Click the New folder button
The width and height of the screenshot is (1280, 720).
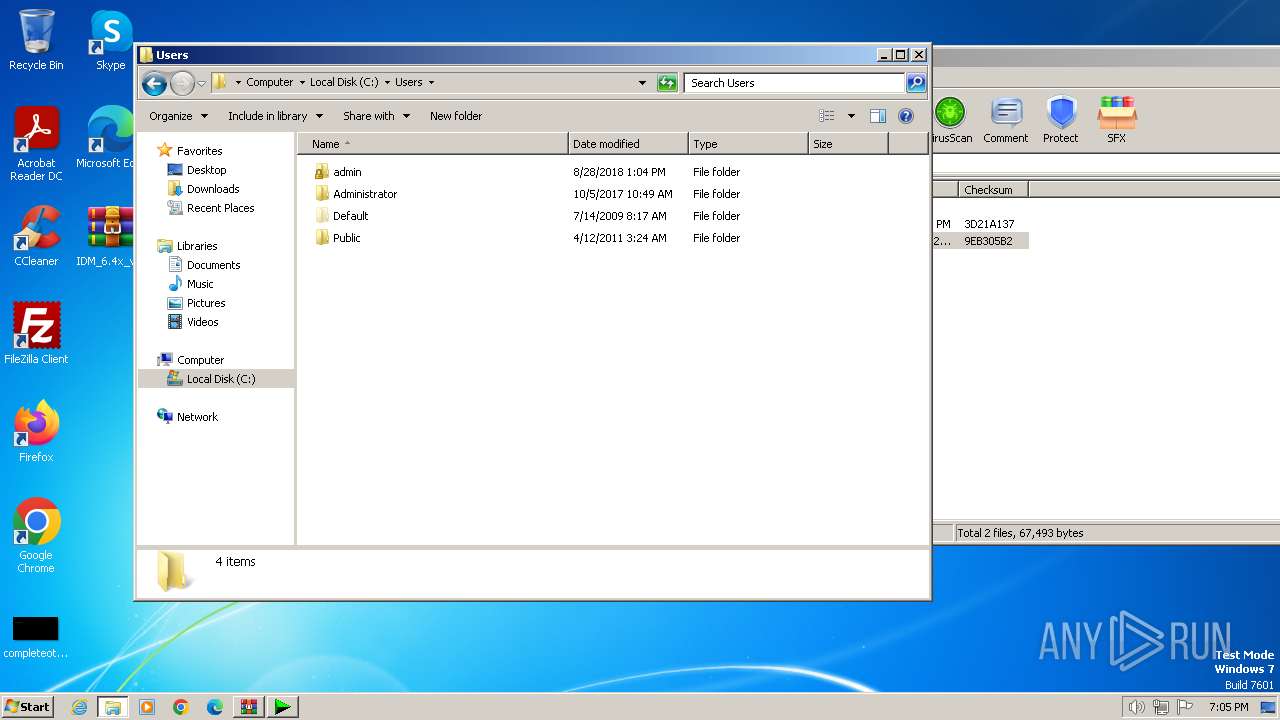(x=456, y=116)
